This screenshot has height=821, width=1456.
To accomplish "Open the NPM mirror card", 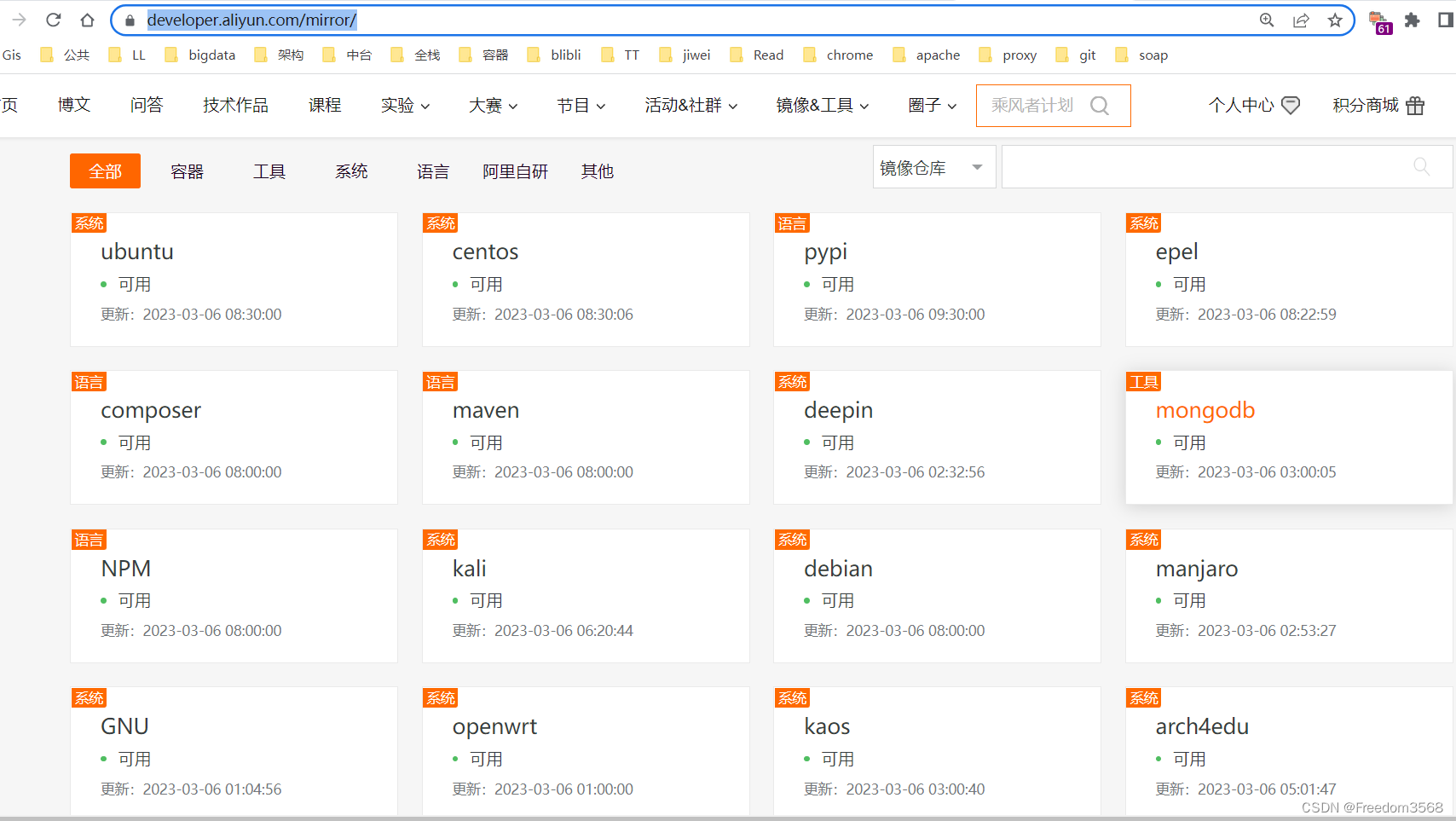I will pos(234,596).
